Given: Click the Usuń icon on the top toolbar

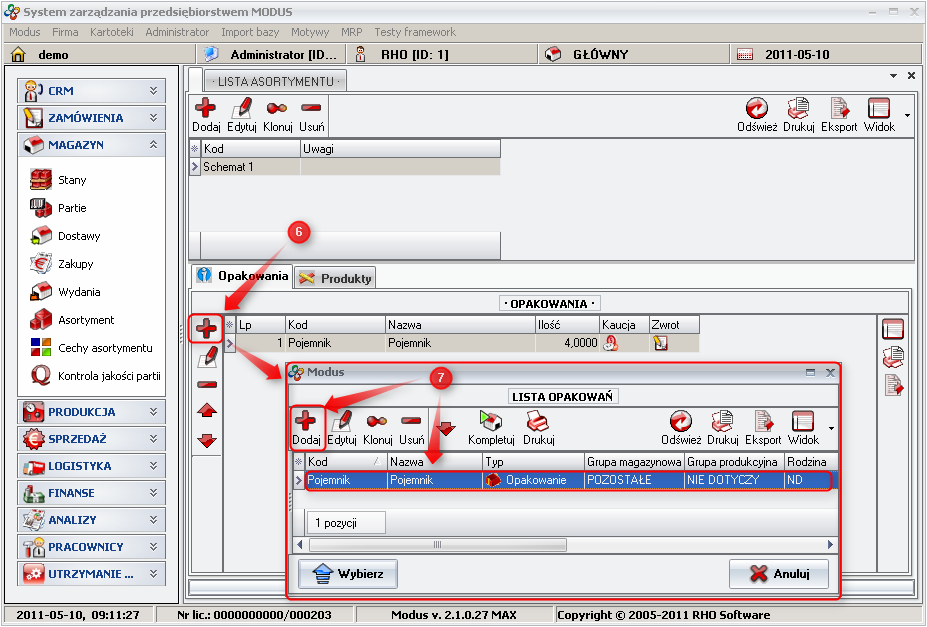Looking at the screenshot, I should [311, 110].
